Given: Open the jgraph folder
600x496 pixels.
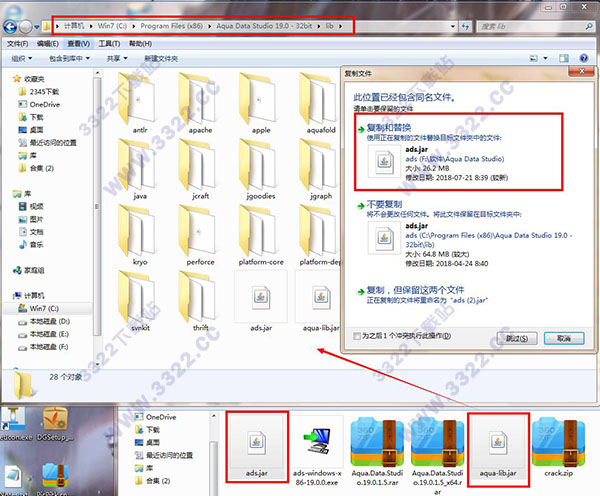Looking at the screenshot, I should click(319, 169).
